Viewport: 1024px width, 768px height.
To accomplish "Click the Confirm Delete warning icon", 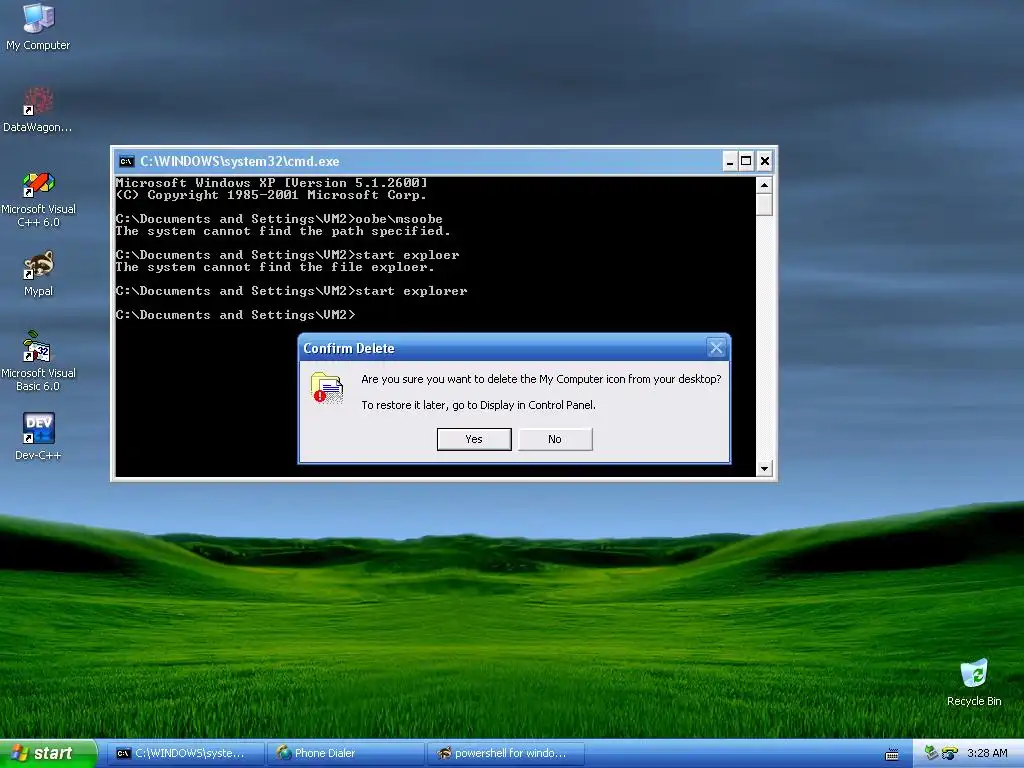I will point(327,387).
